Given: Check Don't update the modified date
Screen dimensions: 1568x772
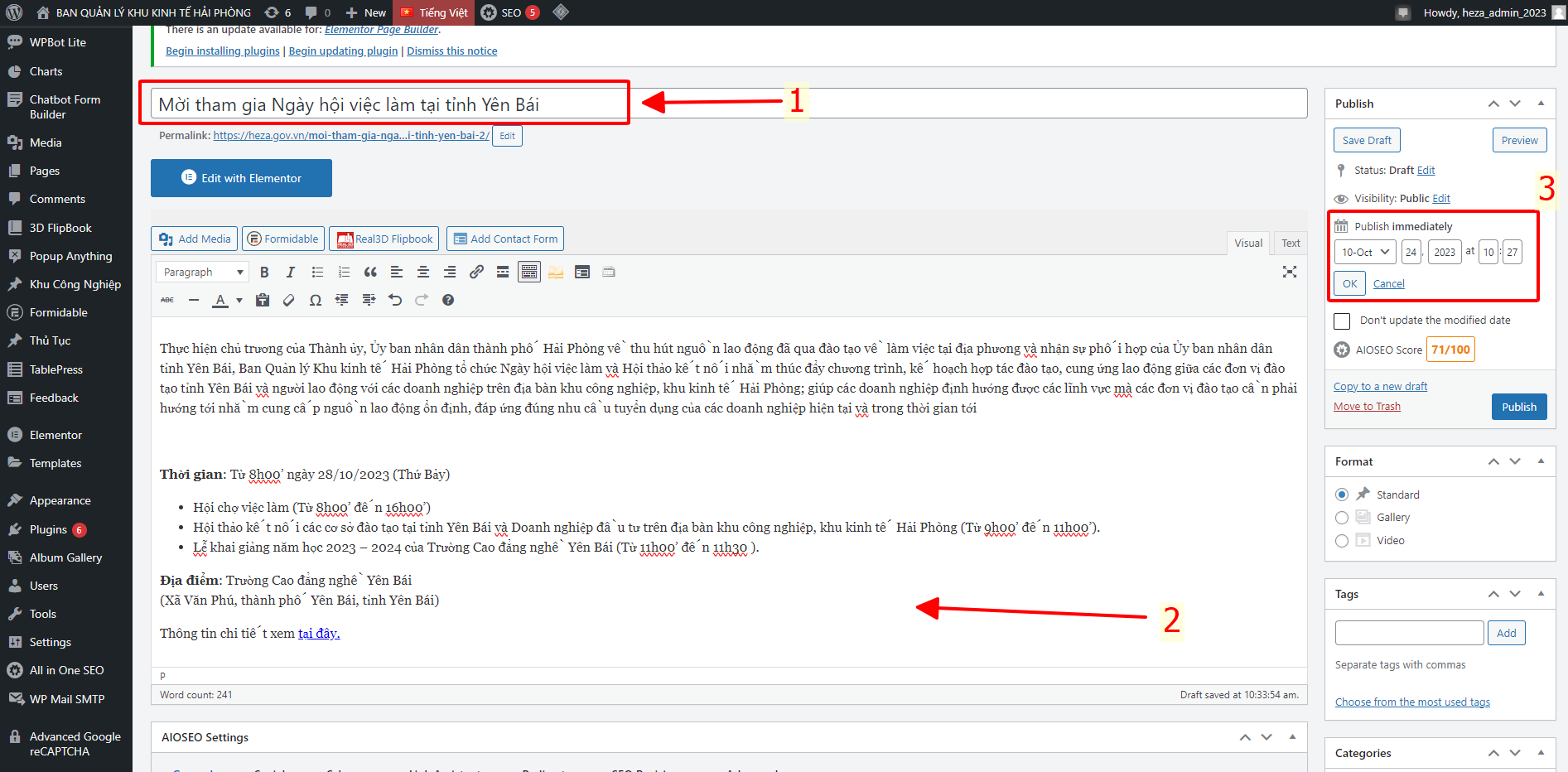Looking at the screenshot, I should (x=1342, y=321).
